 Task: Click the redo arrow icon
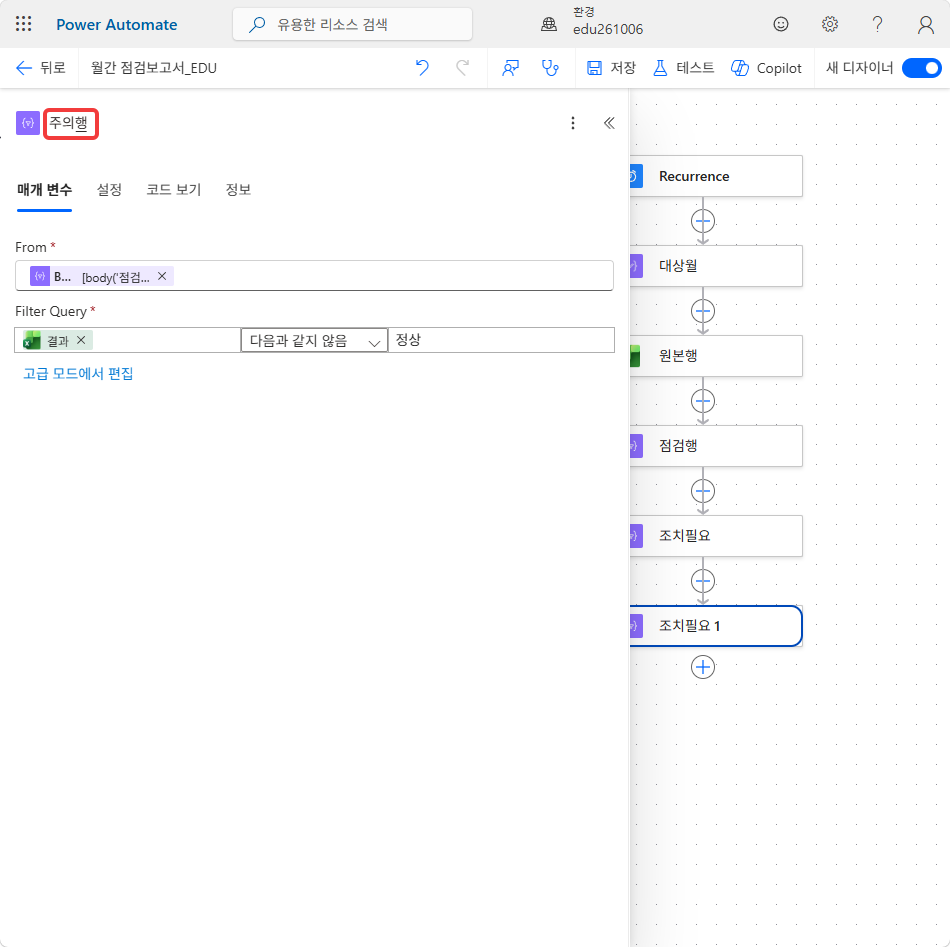point(463,67)
